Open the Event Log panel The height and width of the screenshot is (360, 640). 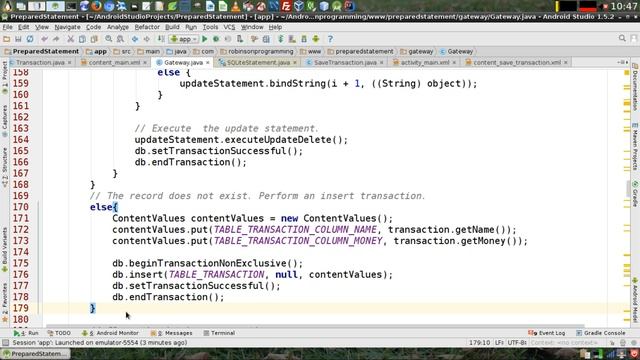point(547,333)
